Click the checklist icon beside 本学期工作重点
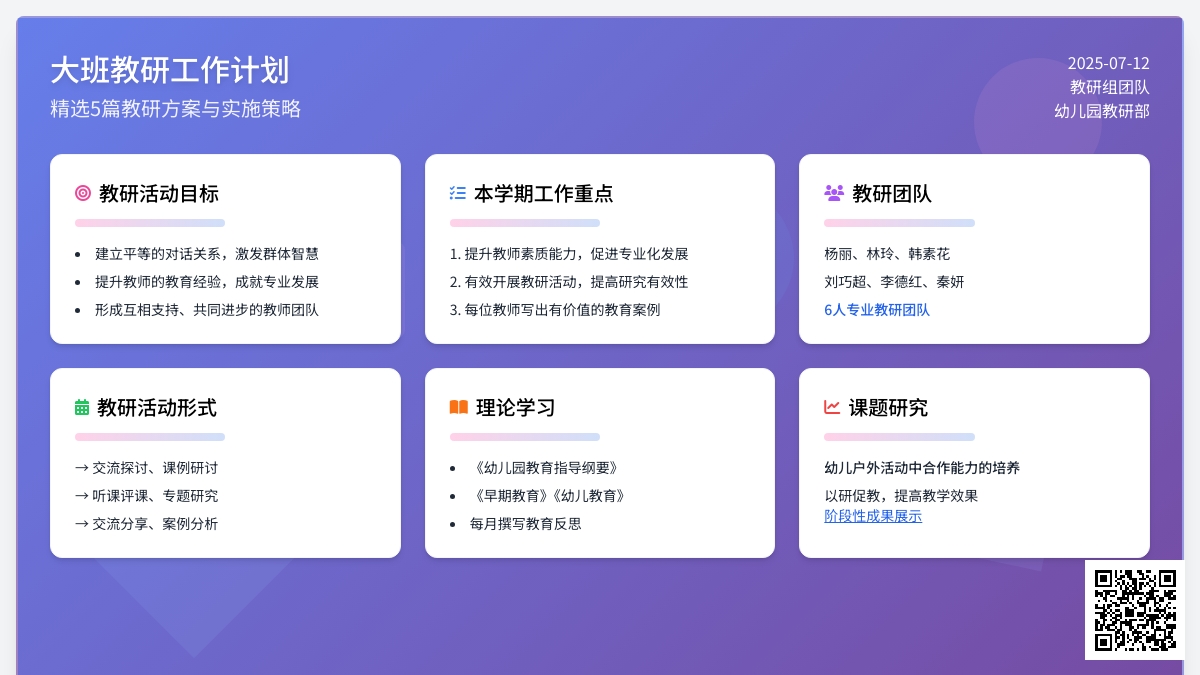Viewport: 1200px width, 675px height. coord(458,193)
